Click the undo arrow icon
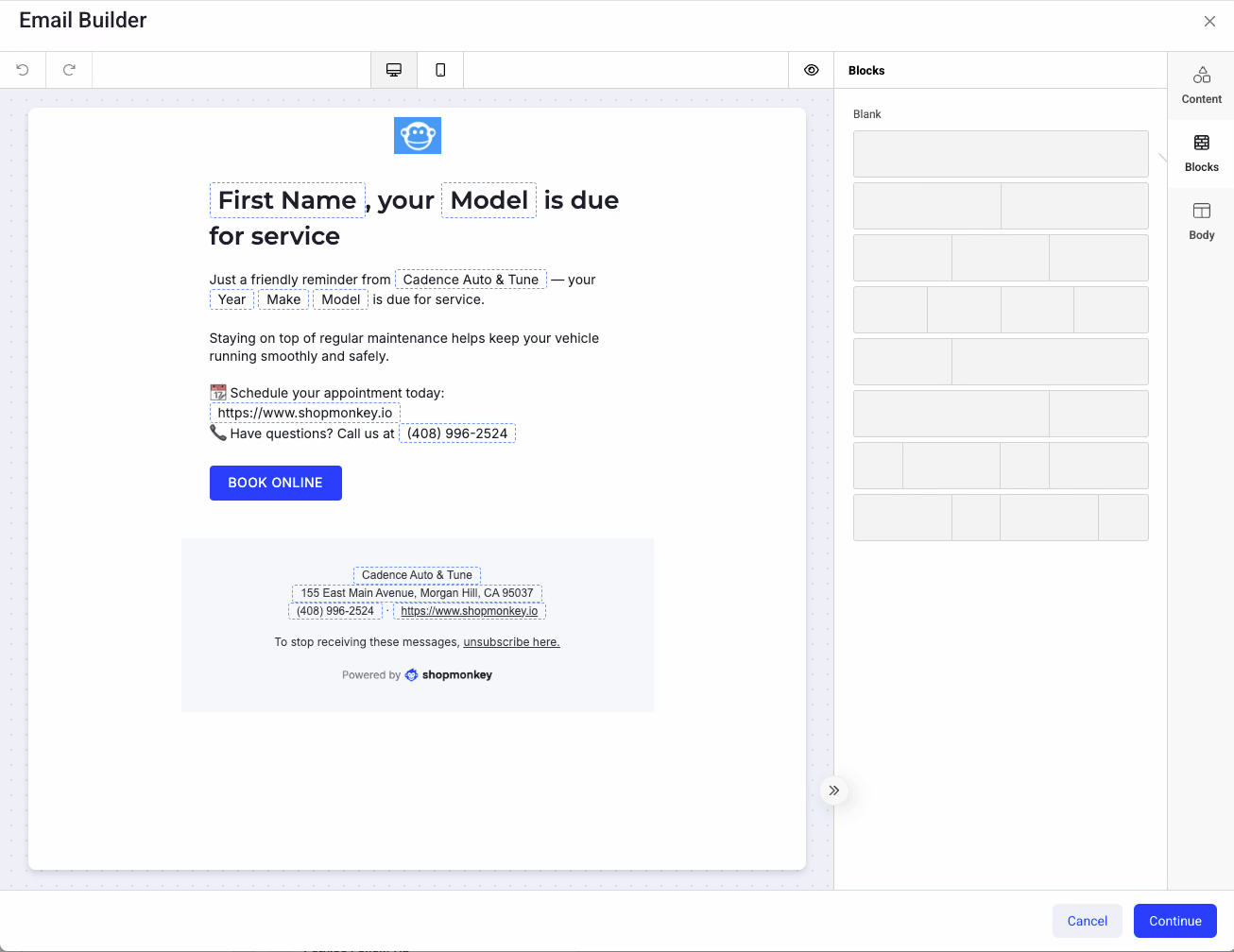Image resolution: width=1234 pixels, height=952 pixels. pos(23,70)
